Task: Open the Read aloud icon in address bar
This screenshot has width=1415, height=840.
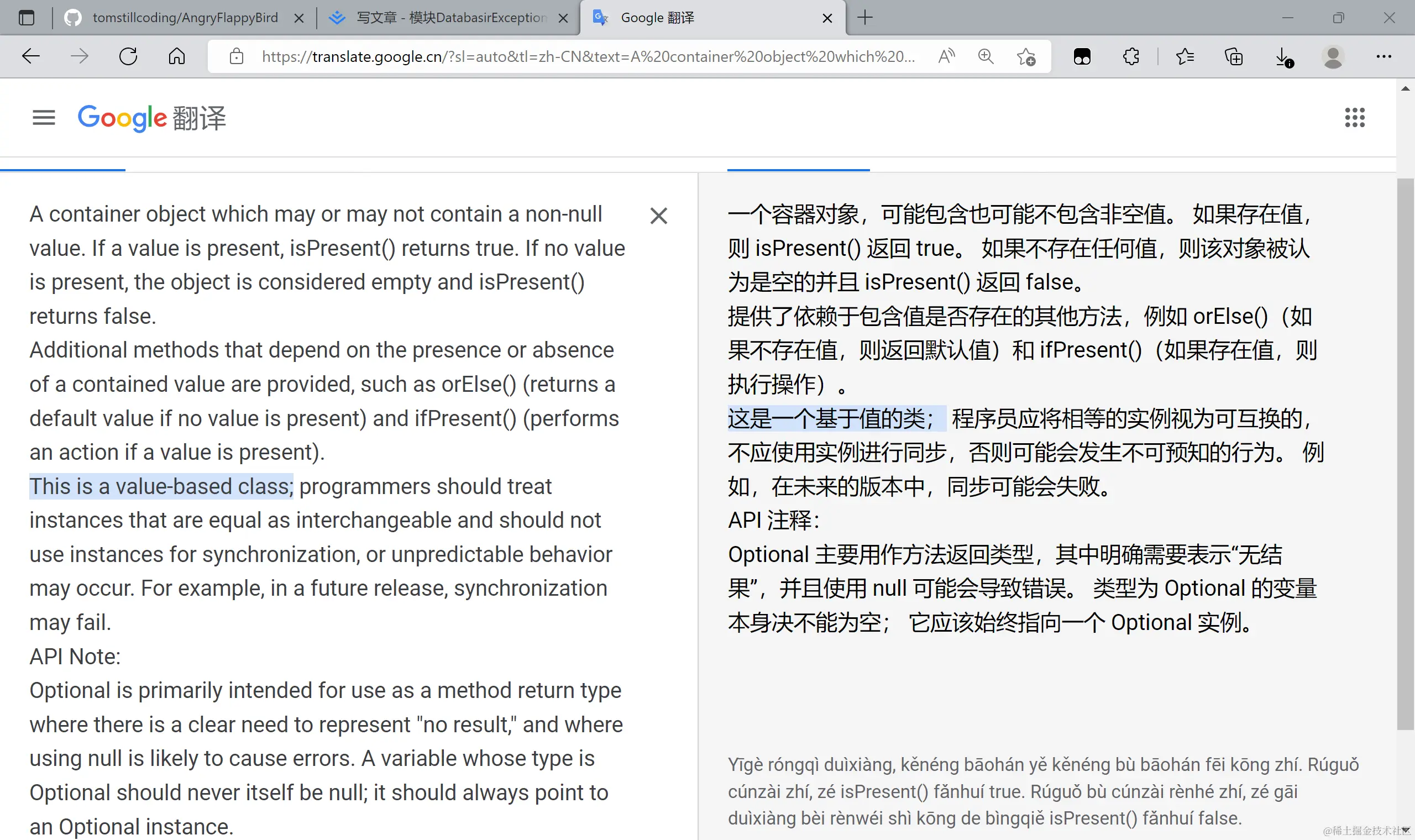Action: [x=946, y=56]
